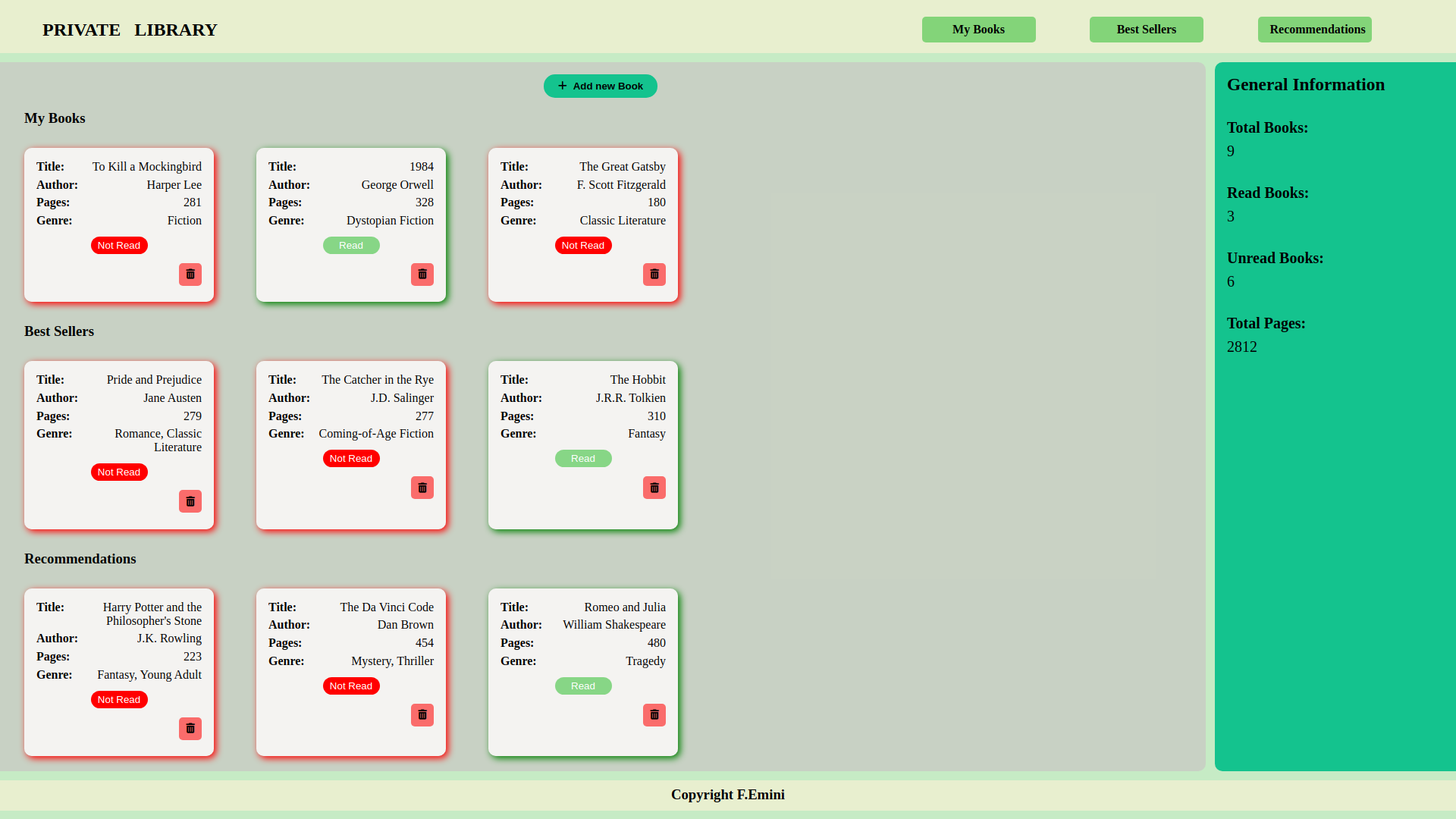Click the Add new Book button

coord(600,86)
